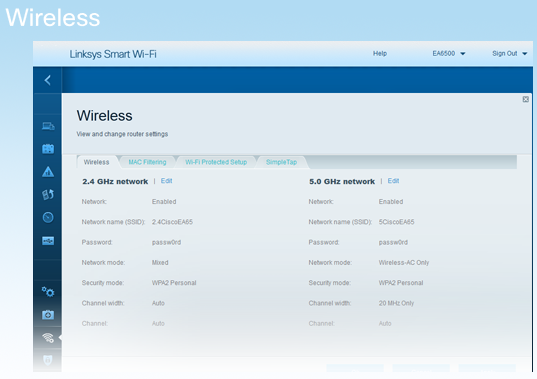Image resolution: width=537 pixels, height=379 pixels.
Task: Click 5.0 GHz Channel value Auto
Action: coord(385,323)
